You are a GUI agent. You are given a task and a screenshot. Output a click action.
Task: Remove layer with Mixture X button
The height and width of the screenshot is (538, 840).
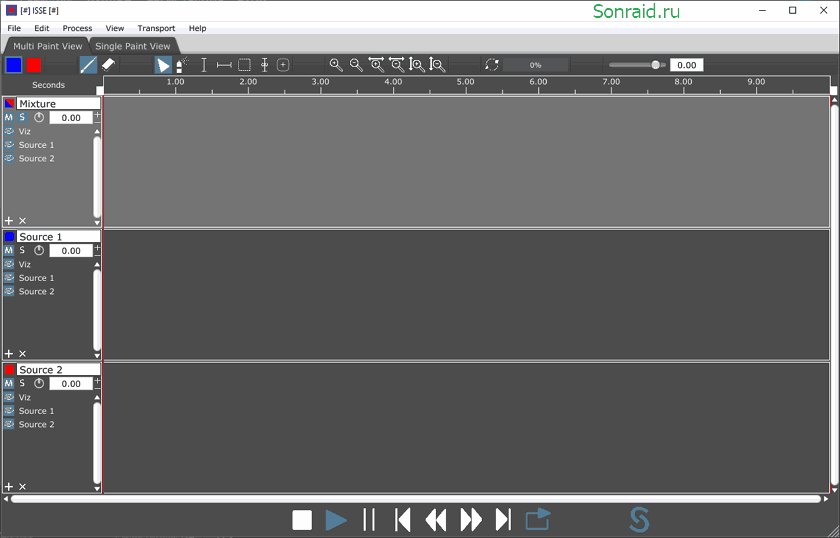tap(22, 221)
